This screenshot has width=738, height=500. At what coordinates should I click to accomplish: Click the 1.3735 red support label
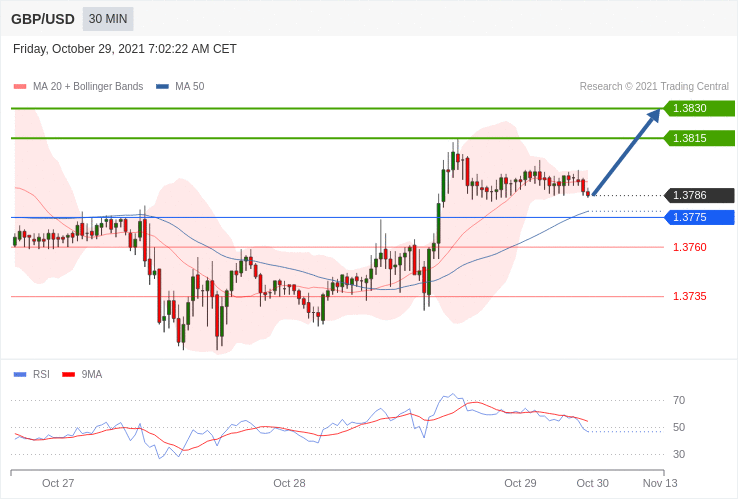[x=690, y=296]
